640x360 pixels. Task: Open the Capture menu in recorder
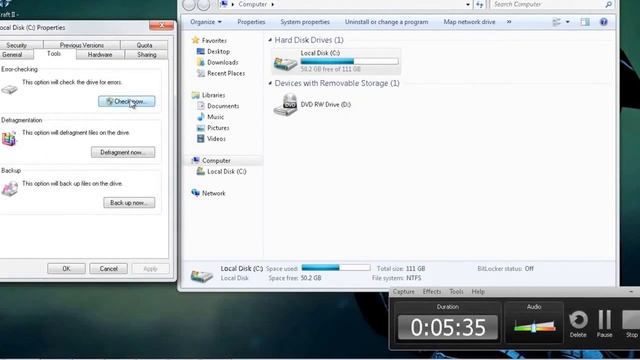click(x=404, y=291)
